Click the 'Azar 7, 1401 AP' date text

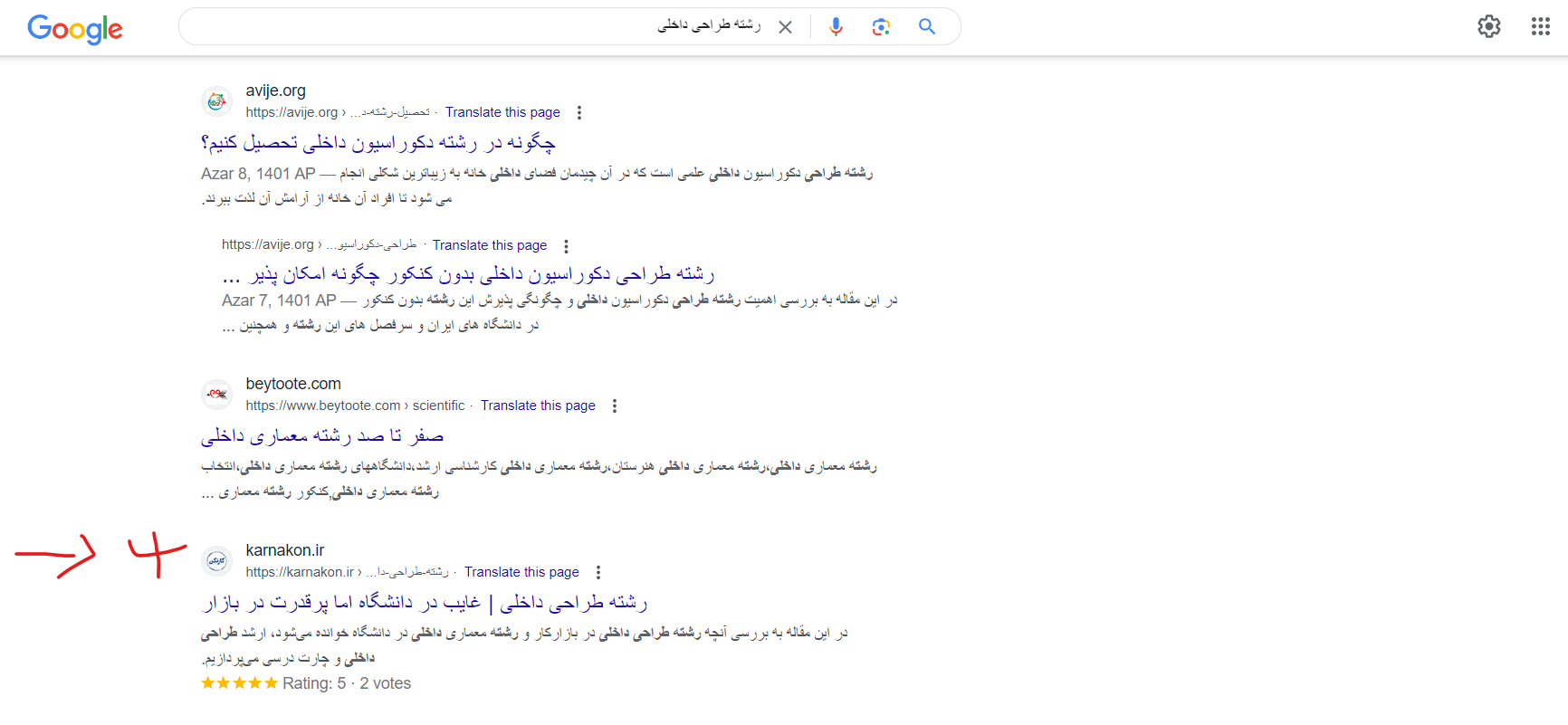(x=279, y=300)
